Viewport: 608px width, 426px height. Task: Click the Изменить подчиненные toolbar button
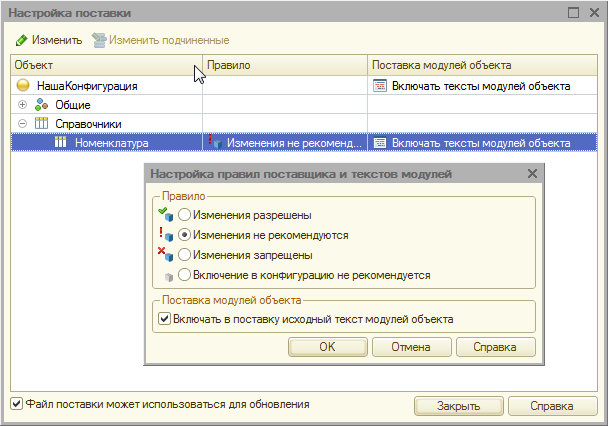[161, 40]
